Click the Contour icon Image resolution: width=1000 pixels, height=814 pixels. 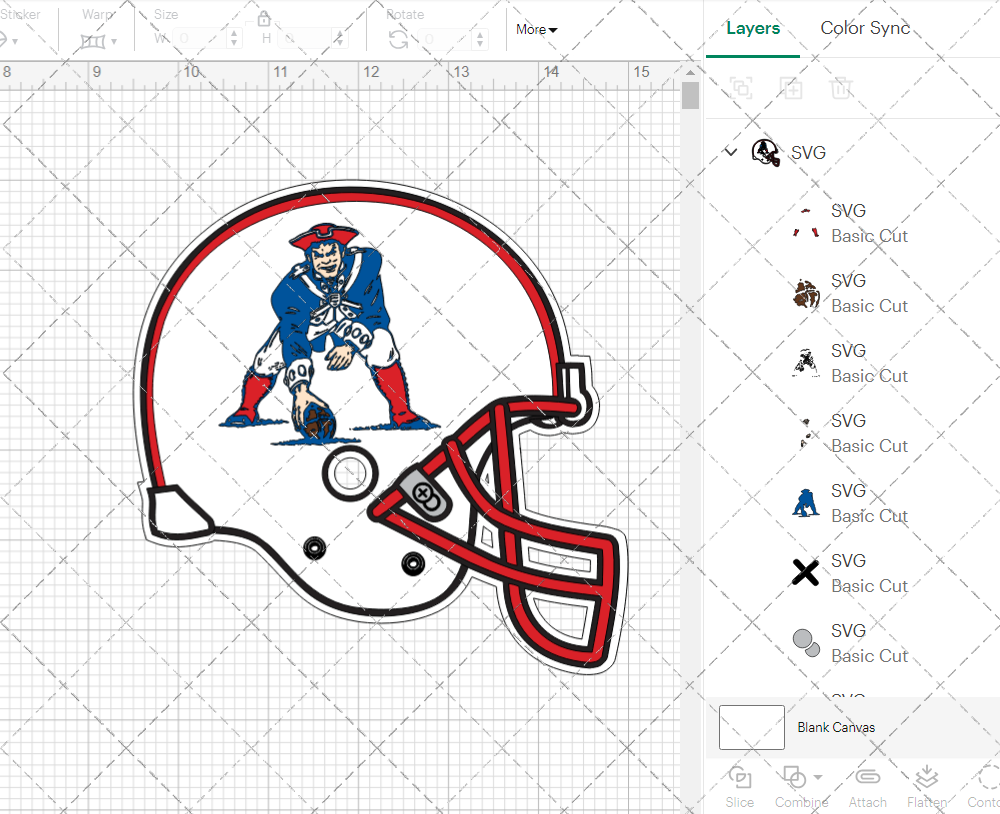[x=987, y=778]
